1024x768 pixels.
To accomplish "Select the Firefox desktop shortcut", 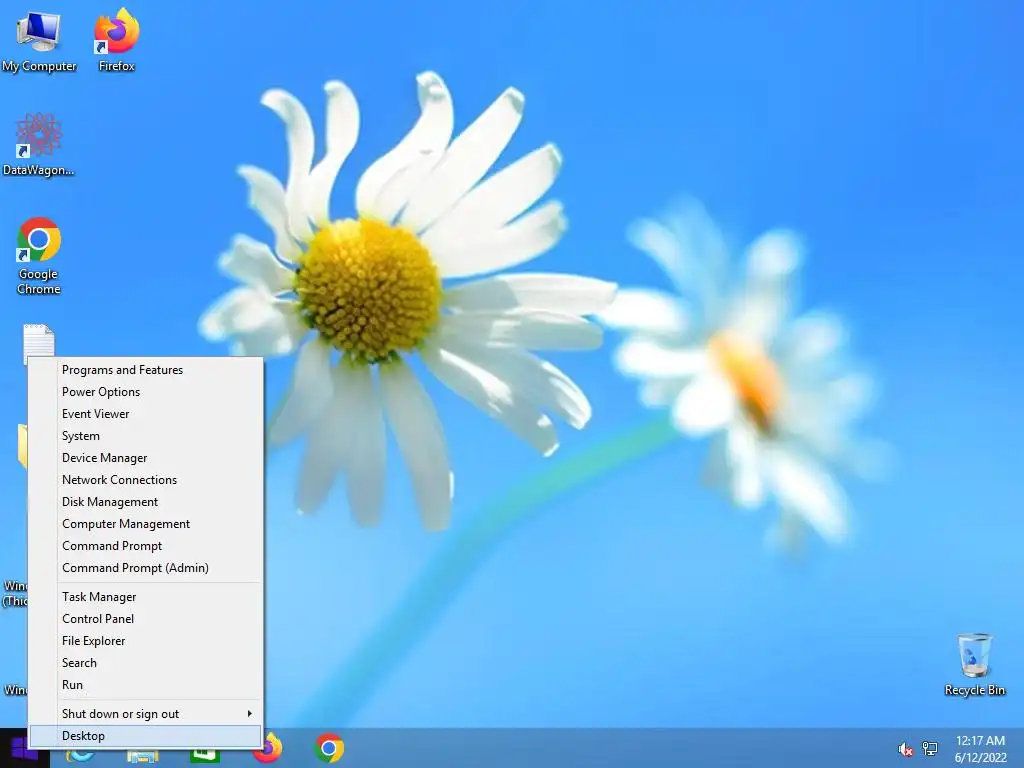I will pyautogui.click(x=116, y=39).
